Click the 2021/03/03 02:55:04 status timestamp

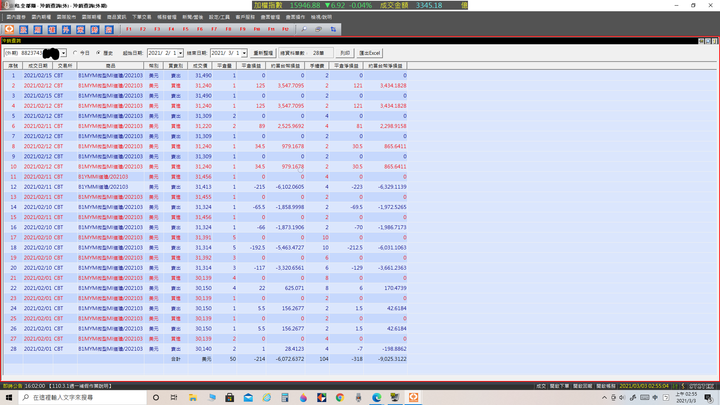click(644, 386)
